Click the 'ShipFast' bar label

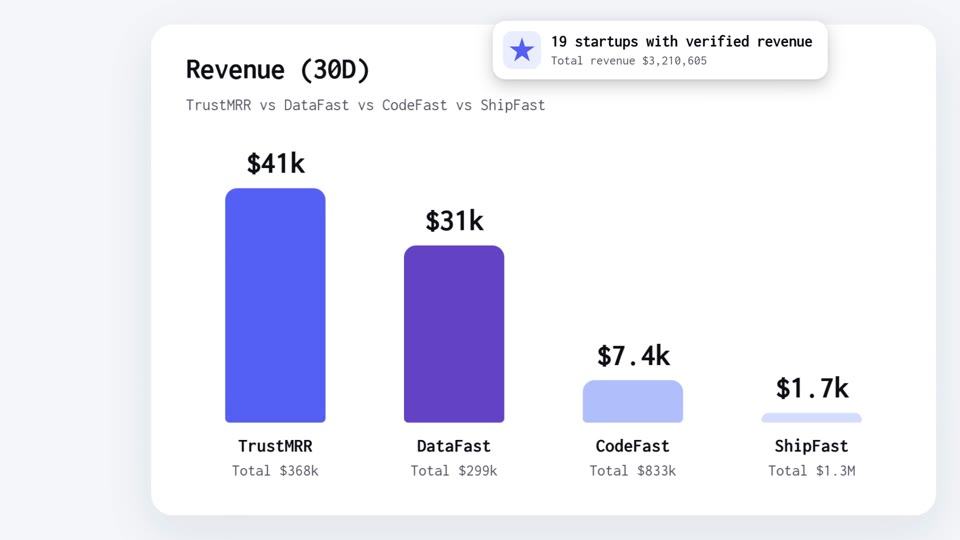click(811, 446)
